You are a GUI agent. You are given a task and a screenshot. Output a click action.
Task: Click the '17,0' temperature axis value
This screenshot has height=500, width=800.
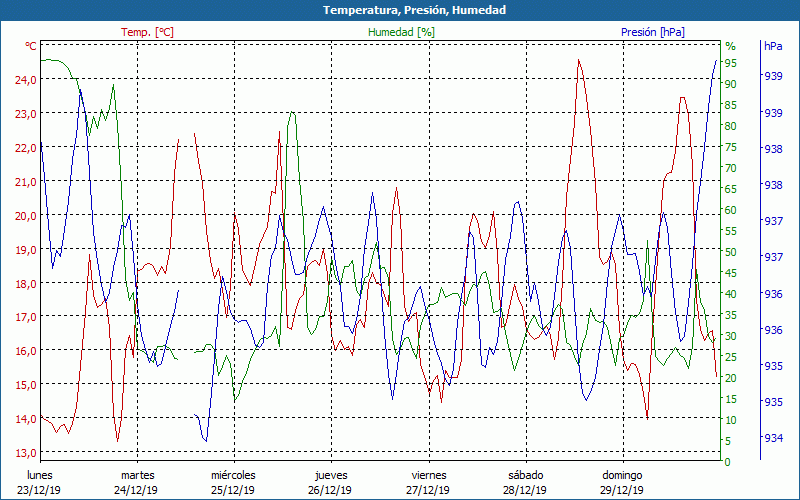tap(26, 317)
